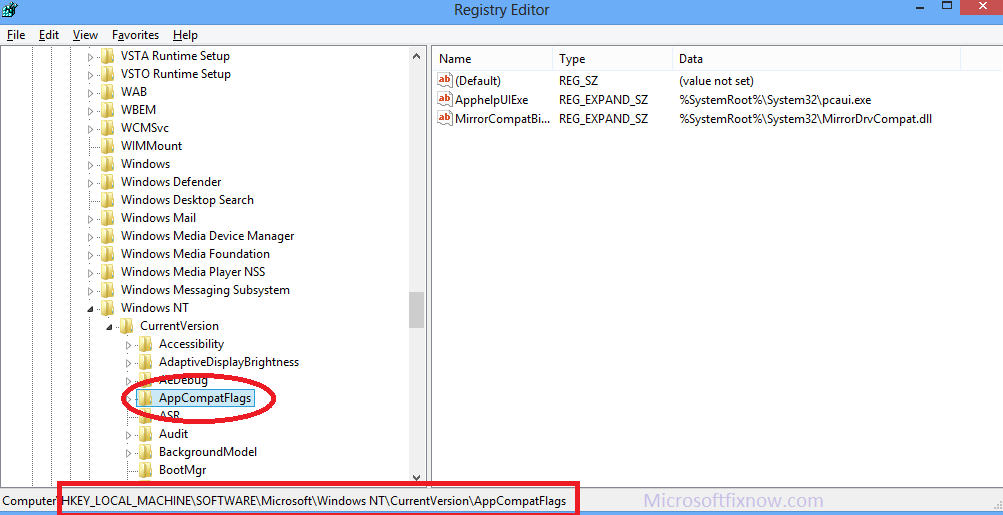This screenshot has width=1003, height=515.
Task: Click the Registry Editor title bar icon
Action: (x=10, y=10)
